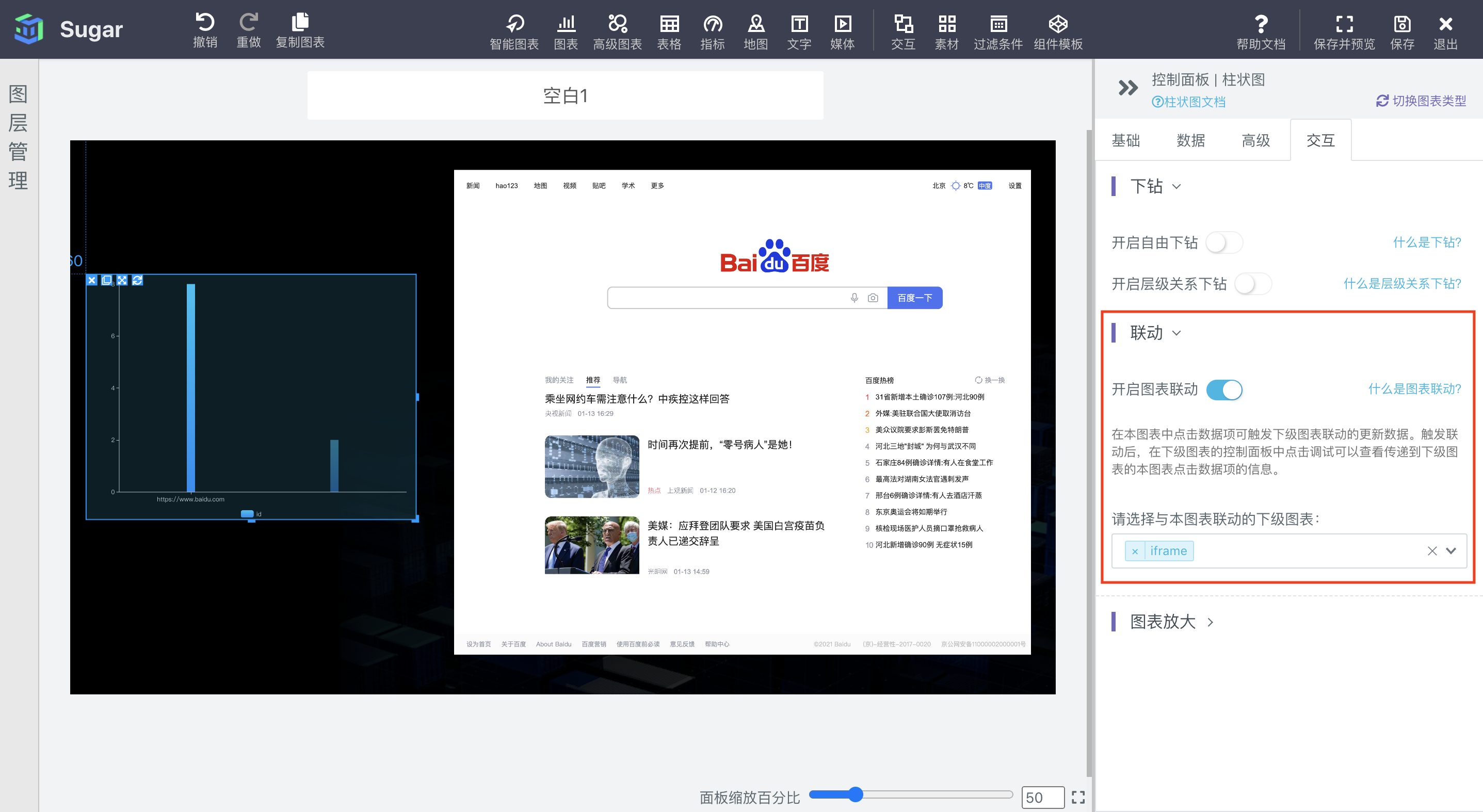1483x812 pixels.
Task: Select the 表格 table tool icon
Action: tap(669, 24)
